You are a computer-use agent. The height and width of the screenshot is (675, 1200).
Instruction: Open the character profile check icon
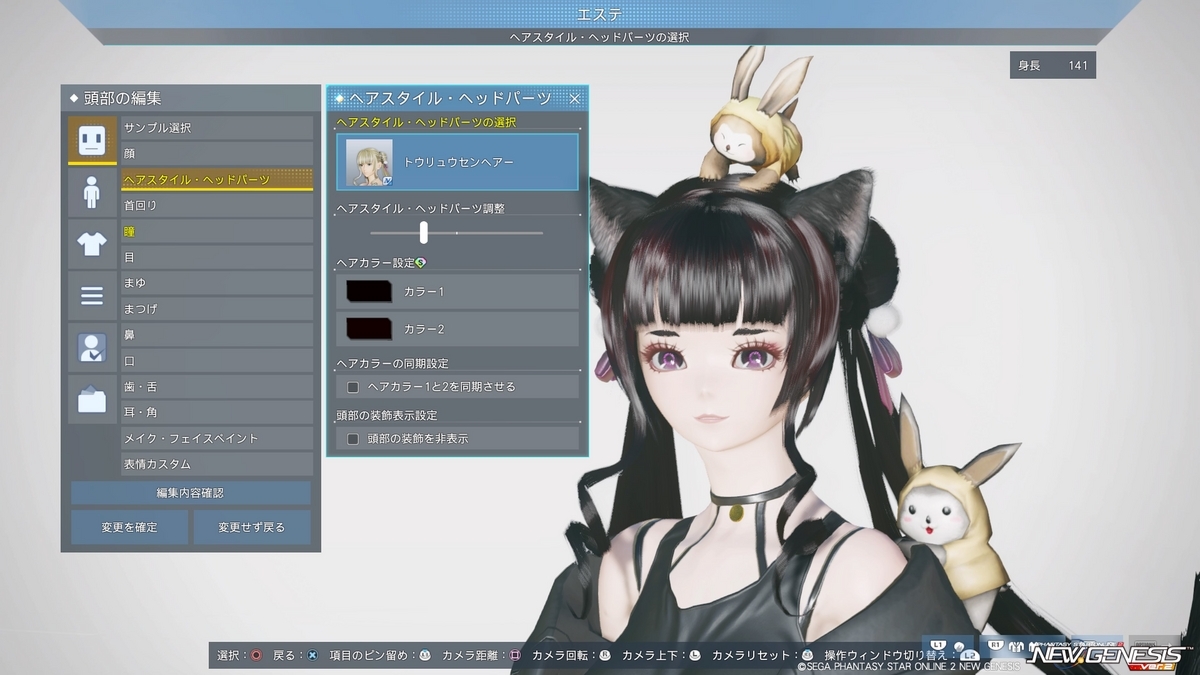pos(92,347)
